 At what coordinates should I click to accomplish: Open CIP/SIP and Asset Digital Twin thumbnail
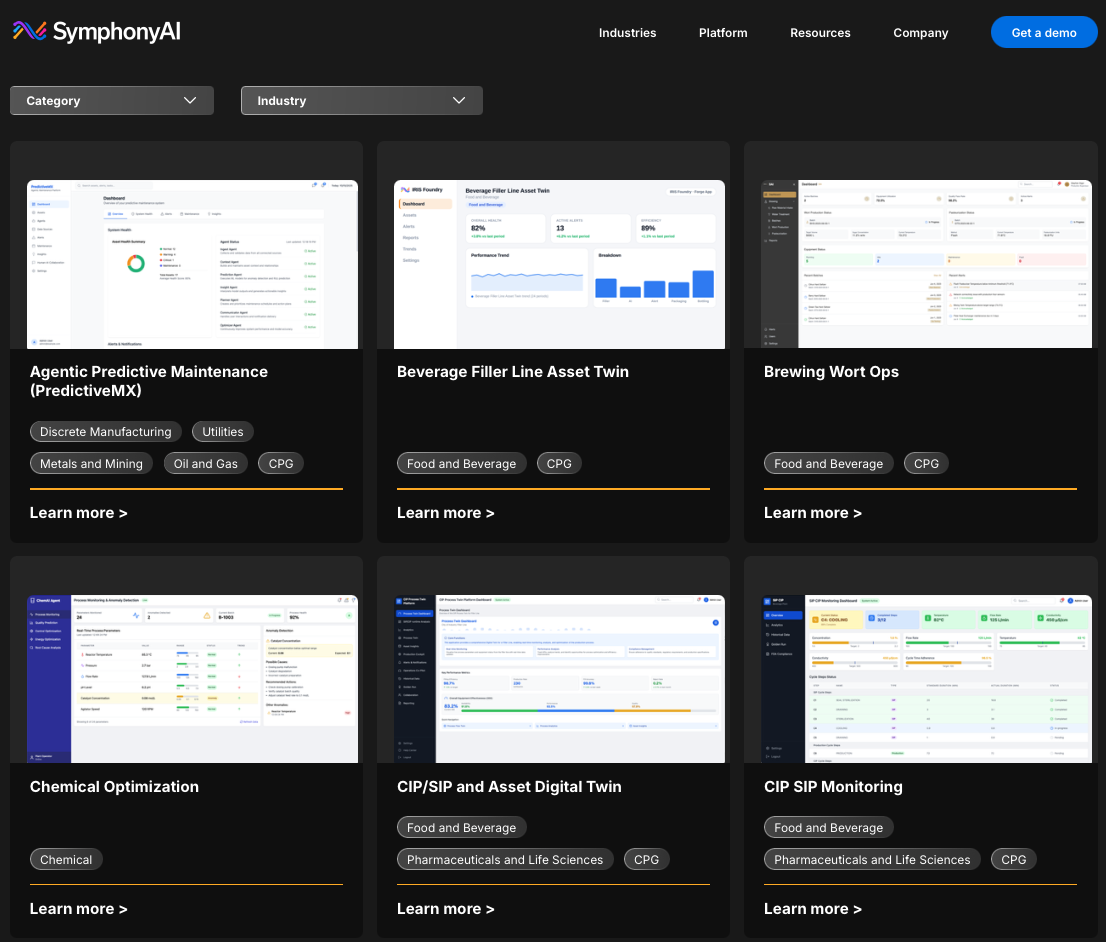559,679
